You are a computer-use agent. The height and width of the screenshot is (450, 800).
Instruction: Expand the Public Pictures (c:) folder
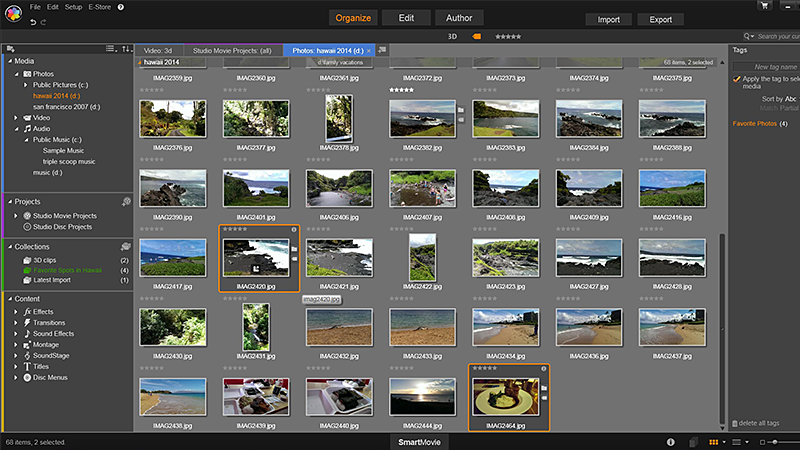(x=25, y=84)
